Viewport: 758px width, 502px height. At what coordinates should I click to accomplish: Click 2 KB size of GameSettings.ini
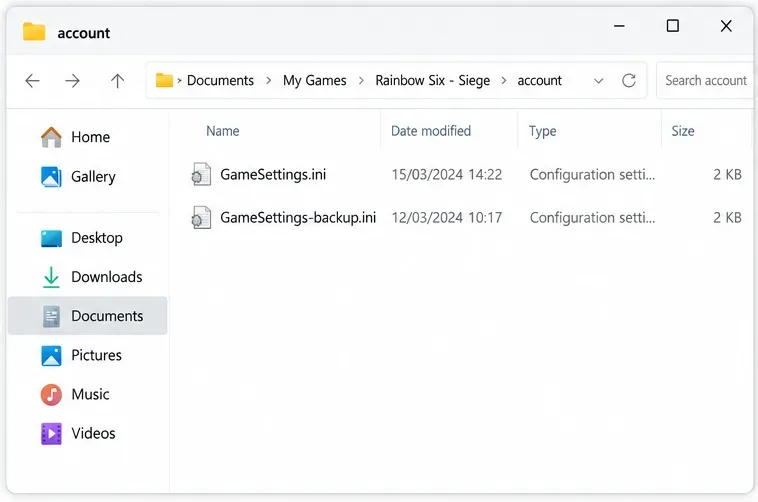728,175
